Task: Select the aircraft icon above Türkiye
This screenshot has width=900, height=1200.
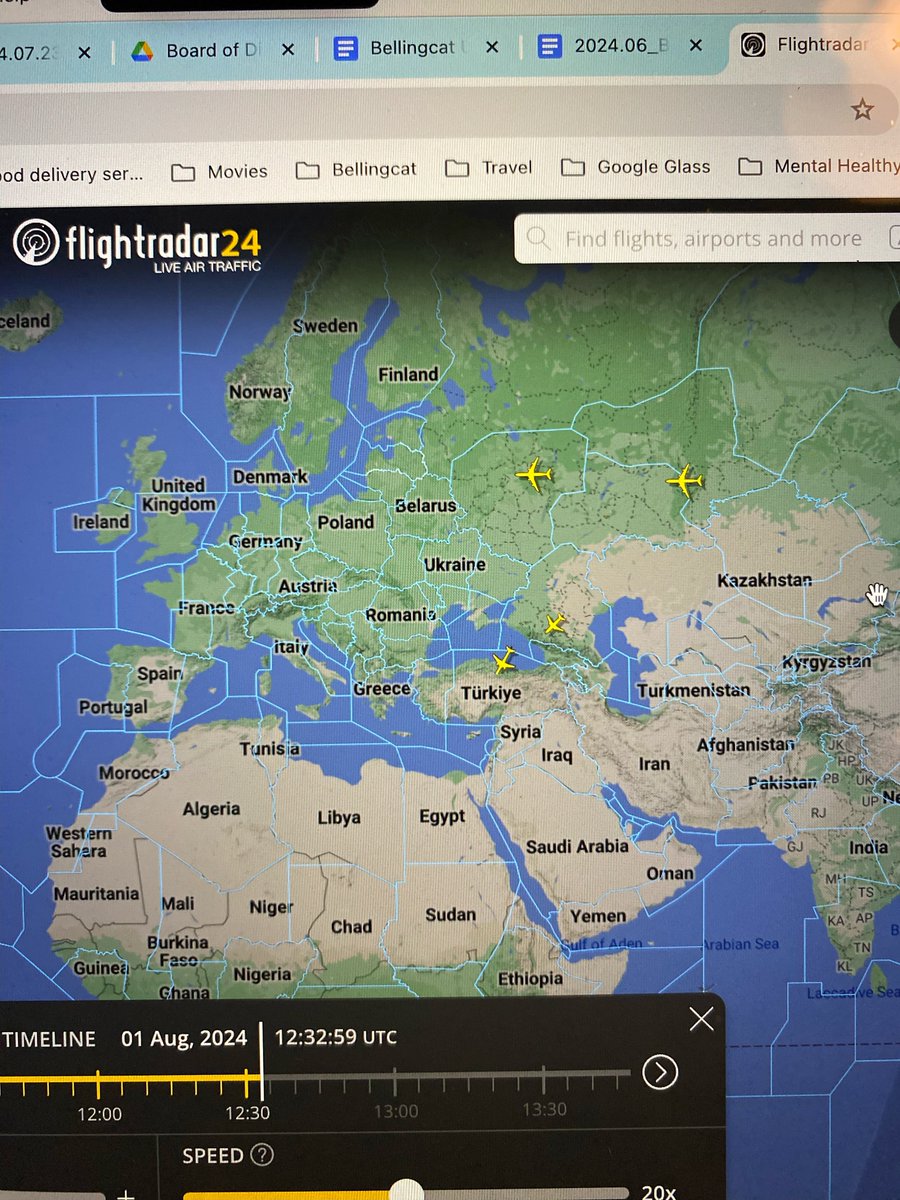Action: click(504, 659)
